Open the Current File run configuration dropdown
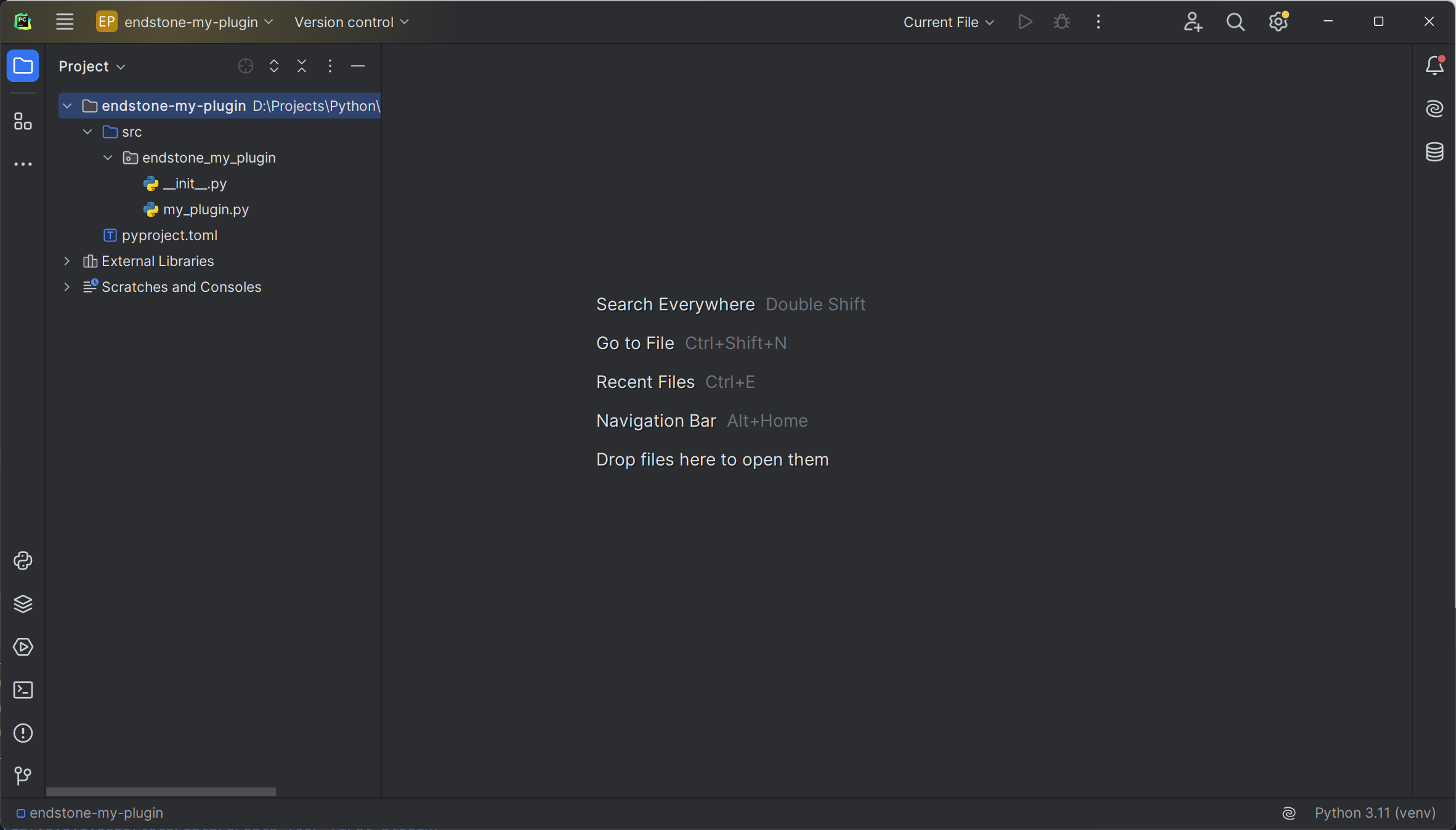This screenshot has height=830, width=1456. 948,22
